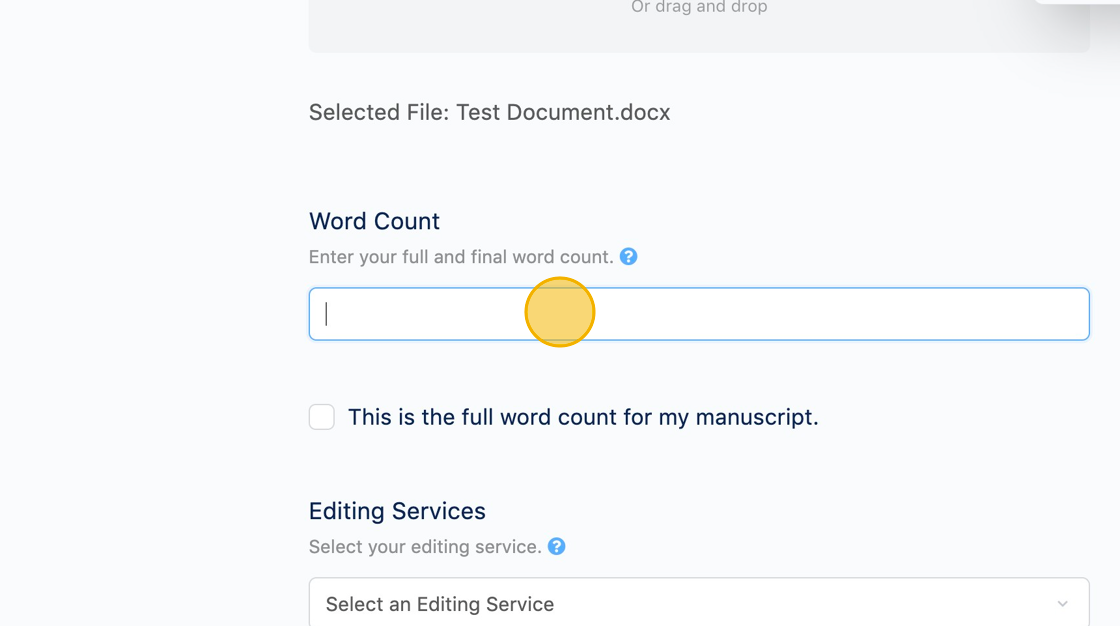Open the Word Count help tooltip icon
Image resolution: width=1120 pixels, height=626 pixels.
click(x=629, y=257)
